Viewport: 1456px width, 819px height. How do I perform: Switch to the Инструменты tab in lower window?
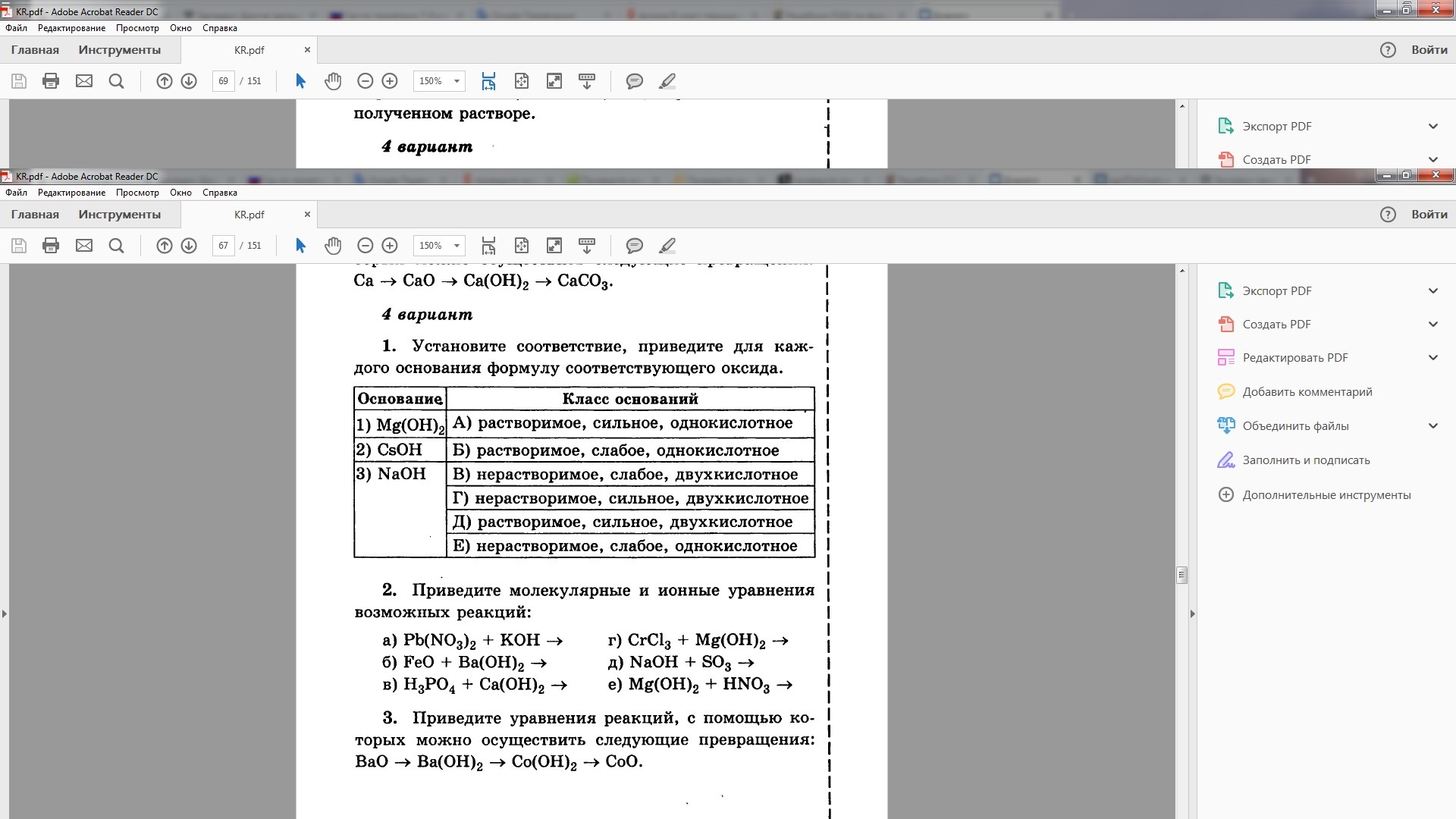tap(119, 215)
